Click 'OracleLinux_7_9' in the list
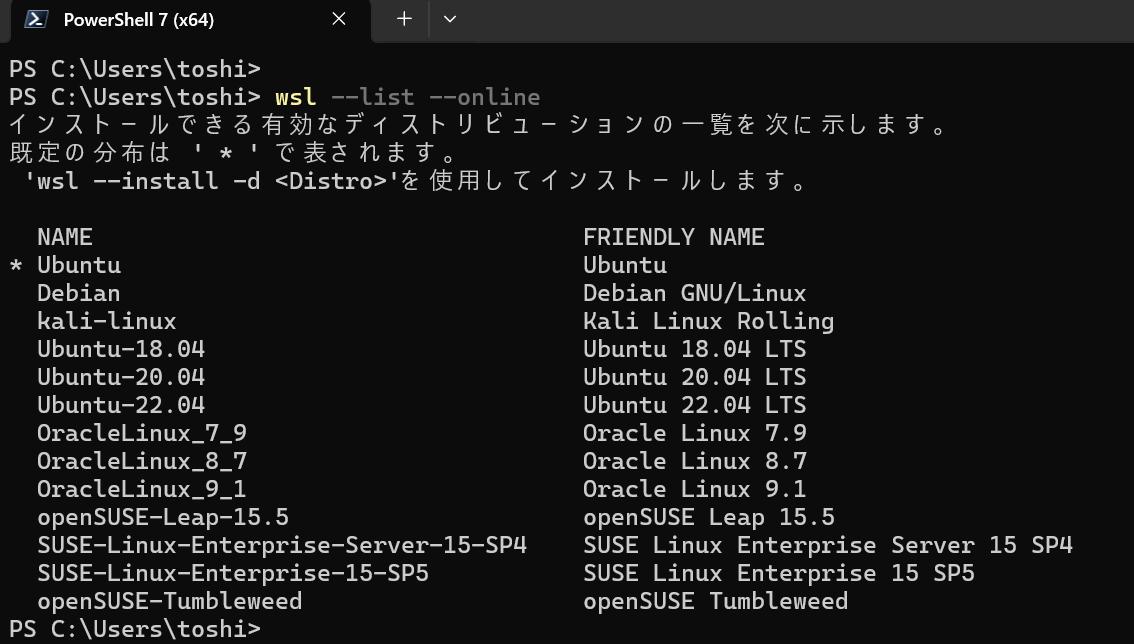Screen dimensions: 1134x644 pos(142,433)
